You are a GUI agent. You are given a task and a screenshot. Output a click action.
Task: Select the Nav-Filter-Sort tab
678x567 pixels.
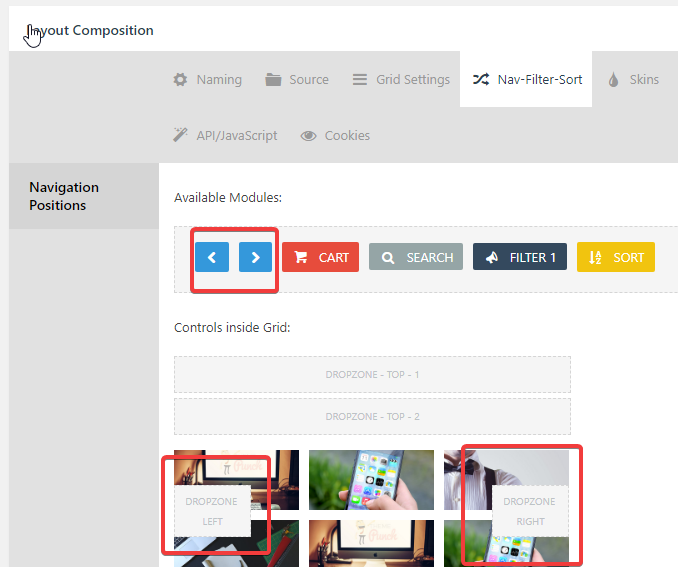pyautogui.click(x=526, y=80)
